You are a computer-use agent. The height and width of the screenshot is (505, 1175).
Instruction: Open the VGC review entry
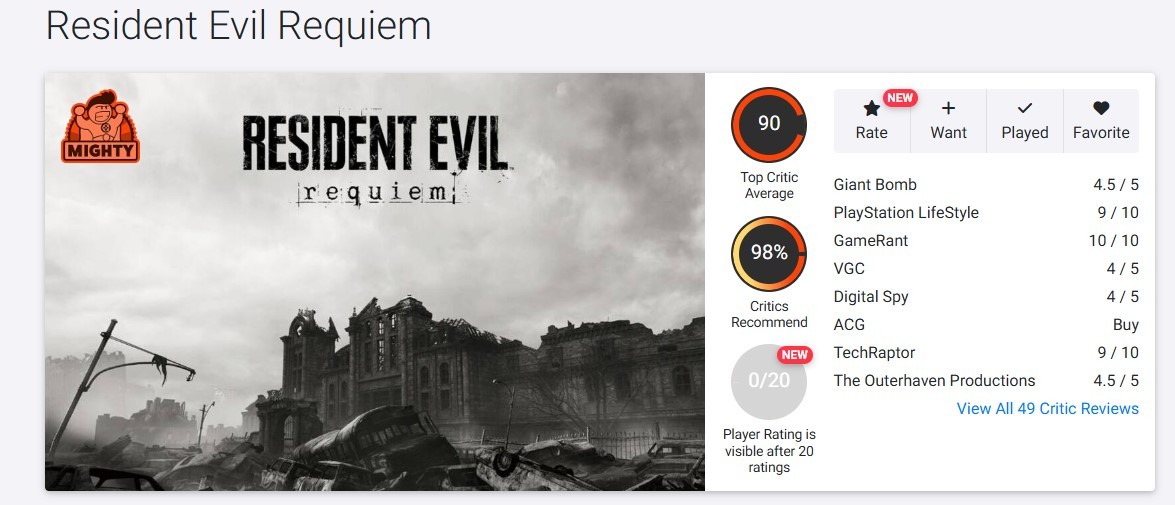(986, 268)
